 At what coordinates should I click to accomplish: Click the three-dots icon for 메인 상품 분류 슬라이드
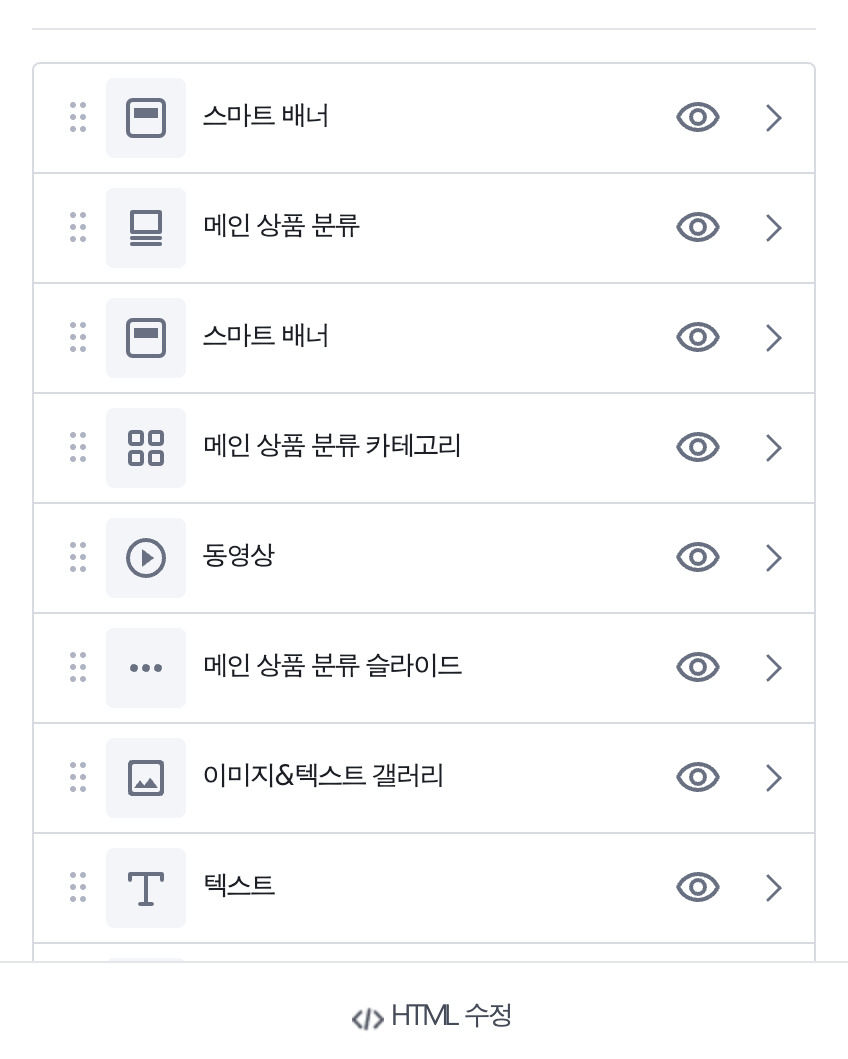pyautogui.click(x=146, y=668)
